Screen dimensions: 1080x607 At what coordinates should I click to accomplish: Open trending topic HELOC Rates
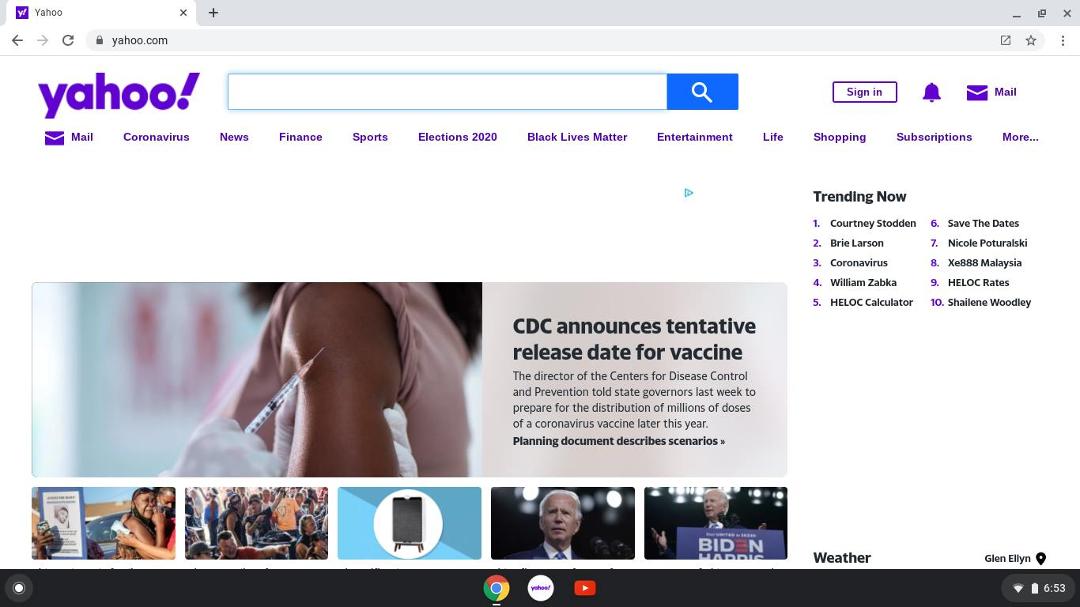tap(978, 282)
